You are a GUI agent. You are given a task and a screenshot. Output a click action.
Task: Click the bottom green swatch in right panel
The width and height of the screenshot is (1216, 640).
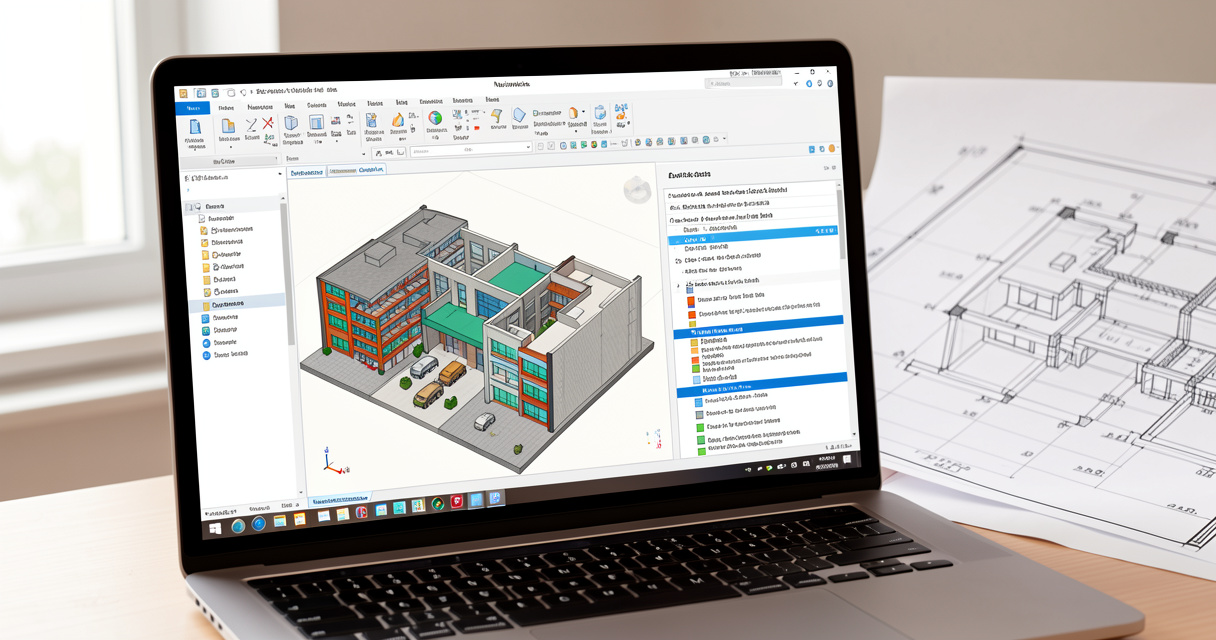tap(701, 452)
